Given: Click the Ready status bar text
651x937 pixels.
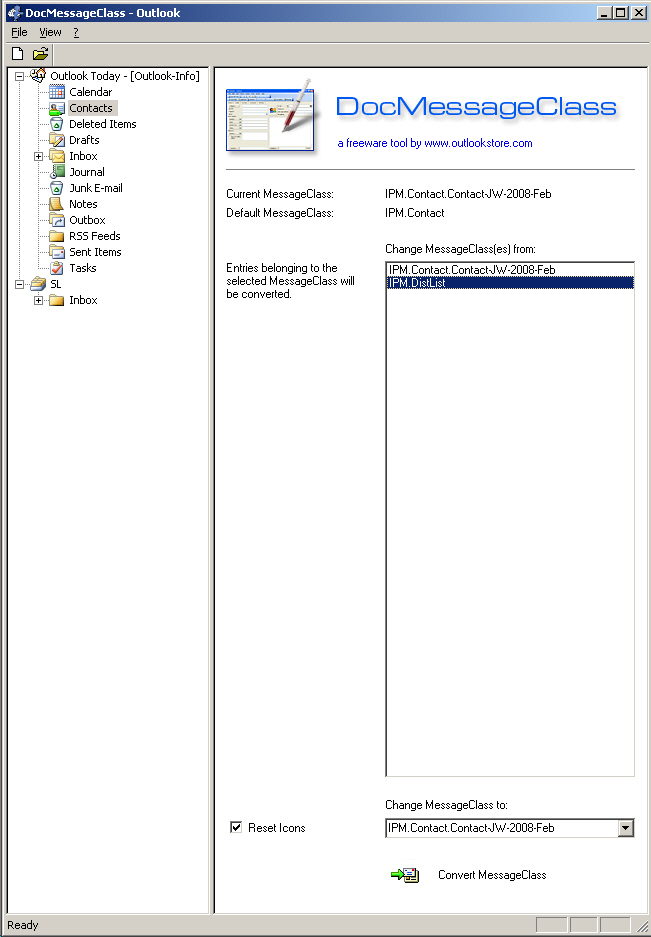Looking at the screenshot, I should coord(23,925).
